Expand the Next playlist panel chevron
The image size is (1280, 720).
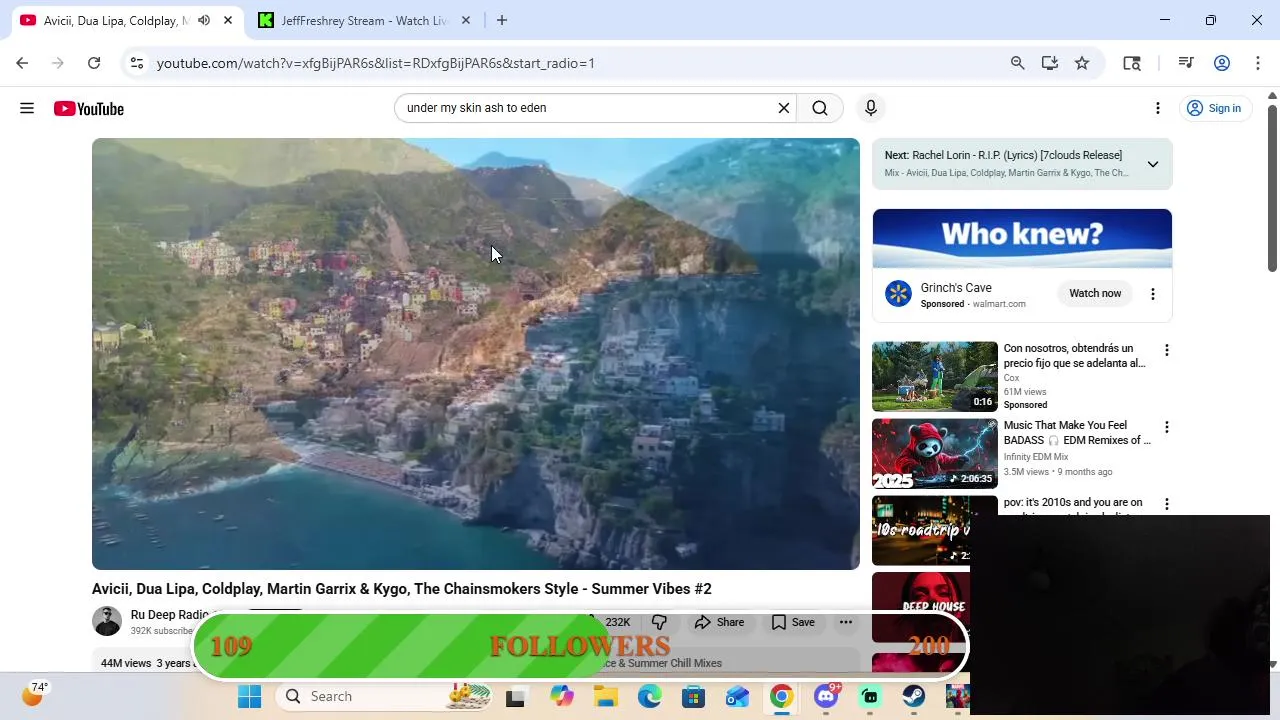point(1153,164)
